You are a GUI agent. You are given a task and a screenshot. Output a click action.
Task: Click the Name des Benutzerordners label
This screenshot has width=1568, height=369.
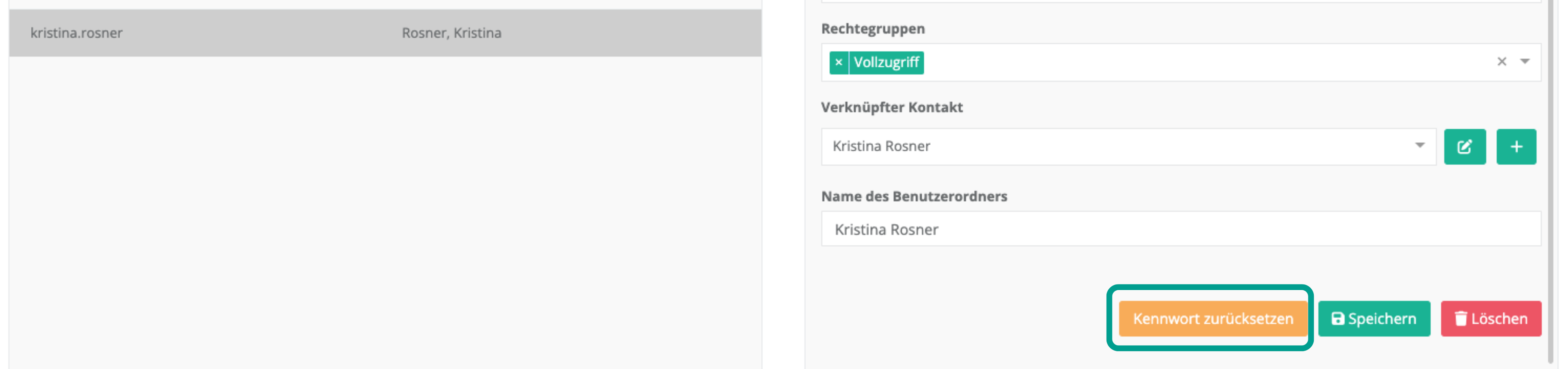(914, 196)
